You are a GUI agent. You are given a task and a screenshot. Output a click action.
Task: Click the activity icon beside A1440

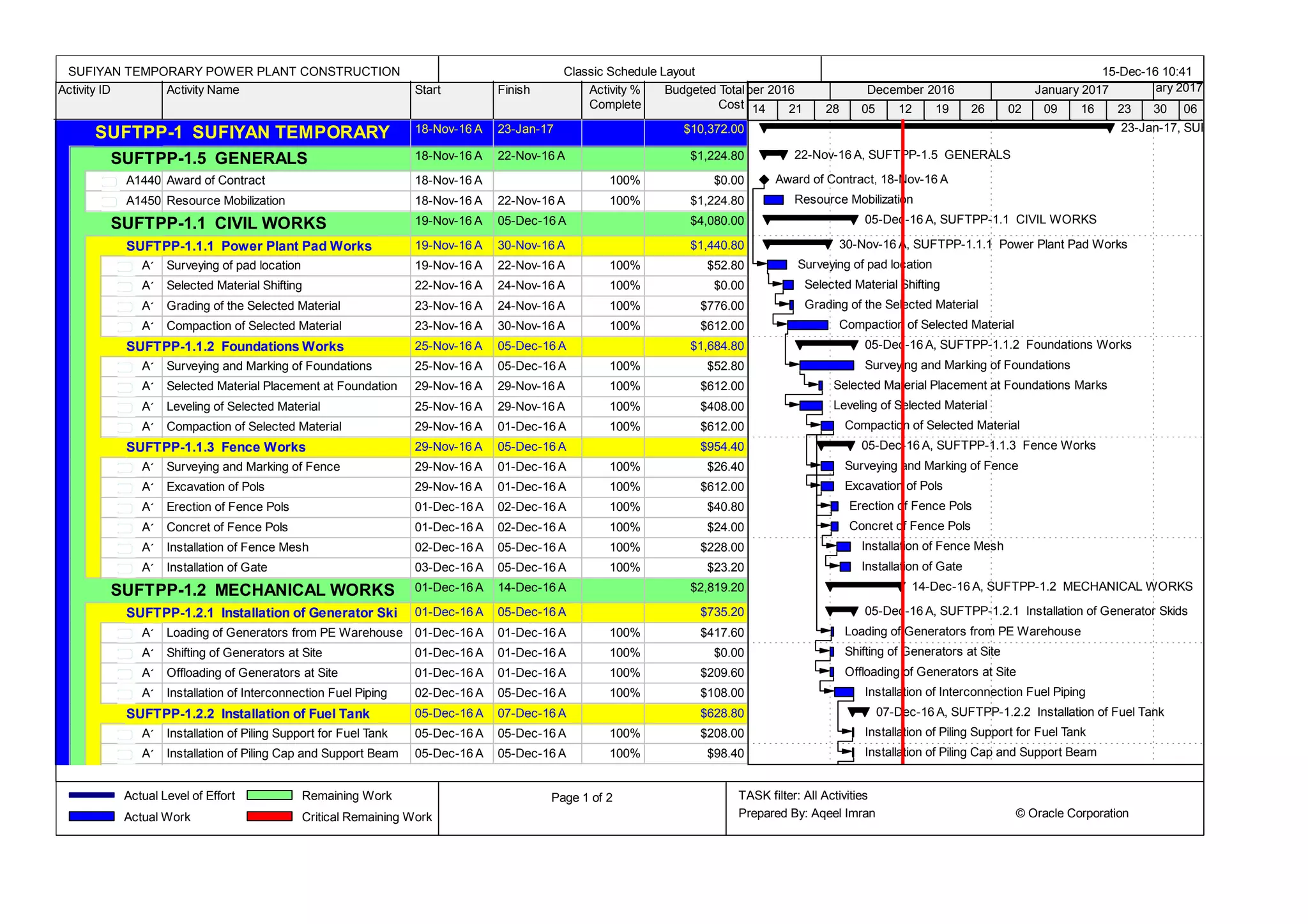tap(109, 181)
